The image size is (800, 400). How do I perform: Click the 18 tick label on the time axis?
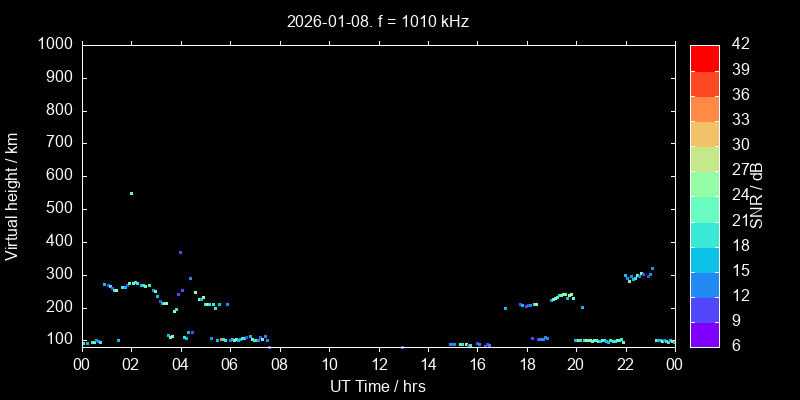coord(526,365)
